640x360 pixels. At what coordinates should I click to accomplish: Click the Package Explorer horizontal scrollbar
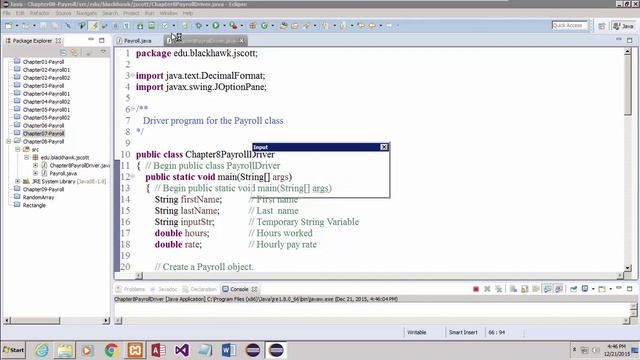(57, 321)
